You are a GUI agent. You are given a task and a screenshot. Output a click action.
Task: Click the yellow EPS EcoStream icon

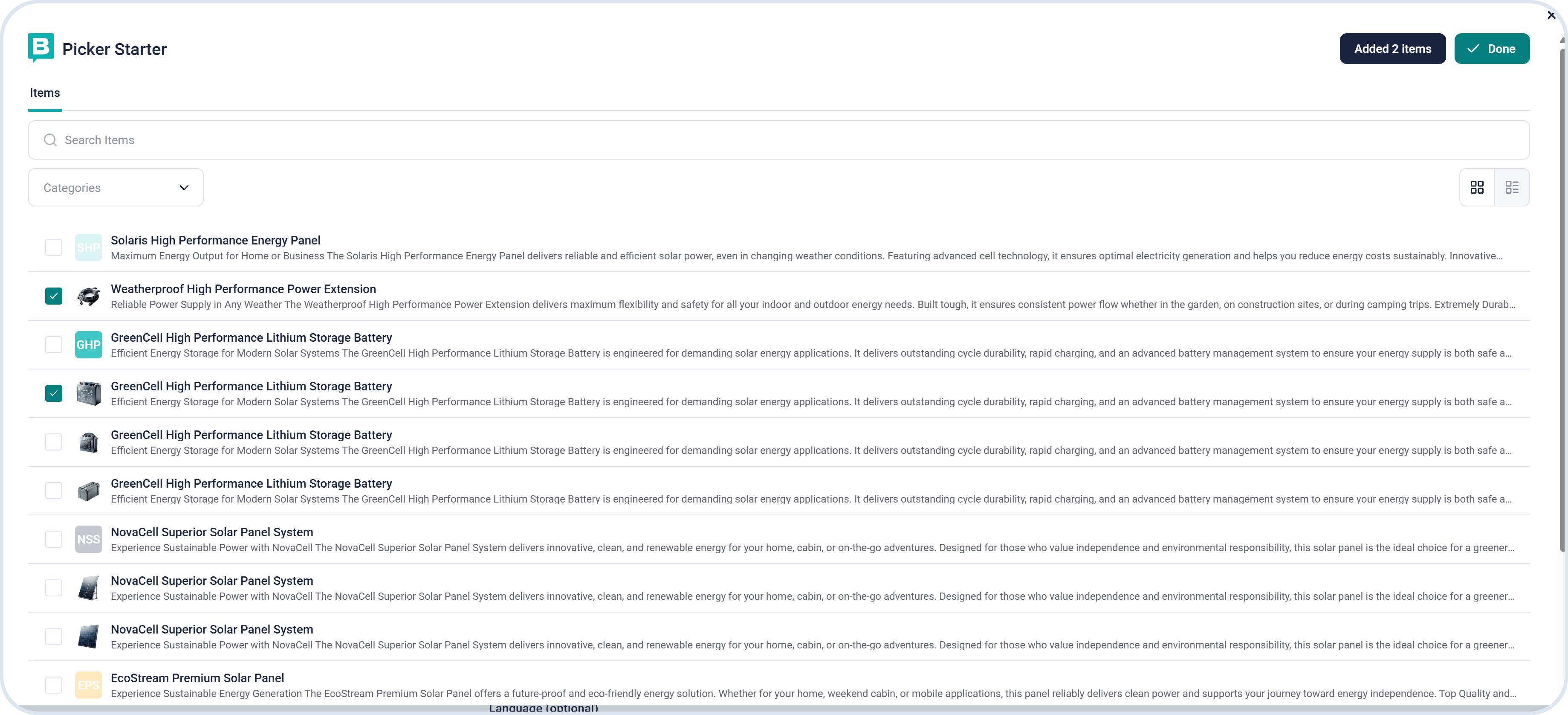click(x=88, y=685)
